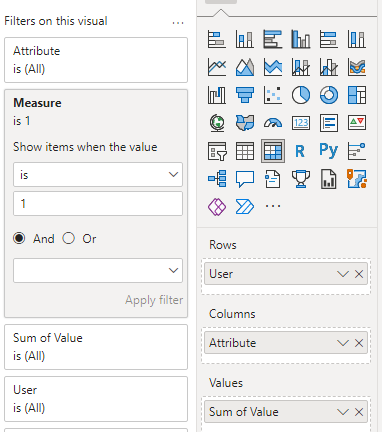Screen dimensions: 382x432
Task: Select the Ribbon chart visual
Action: [357, 67]
